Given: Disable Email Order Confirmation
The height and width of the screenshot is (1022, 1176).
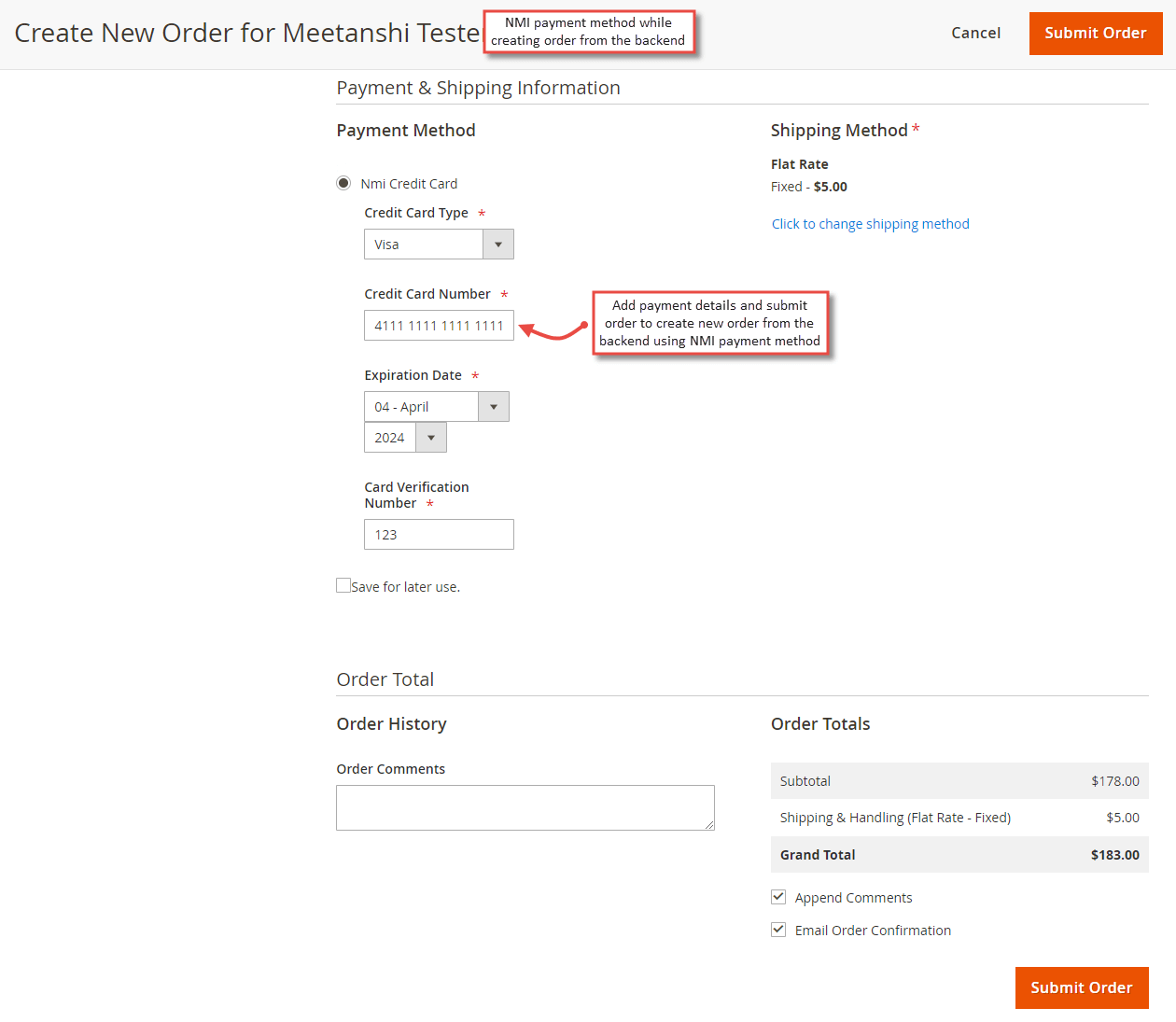Looking at the screenshot, I should (x=778, y=929).
